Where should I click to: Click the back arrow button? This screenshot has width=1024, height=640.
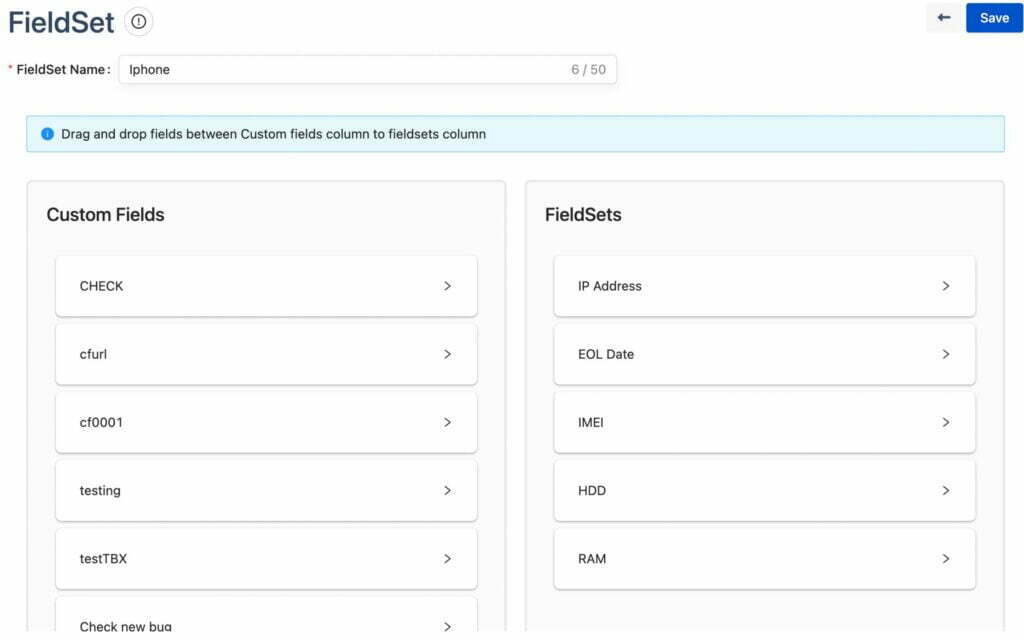click(943, 18)
